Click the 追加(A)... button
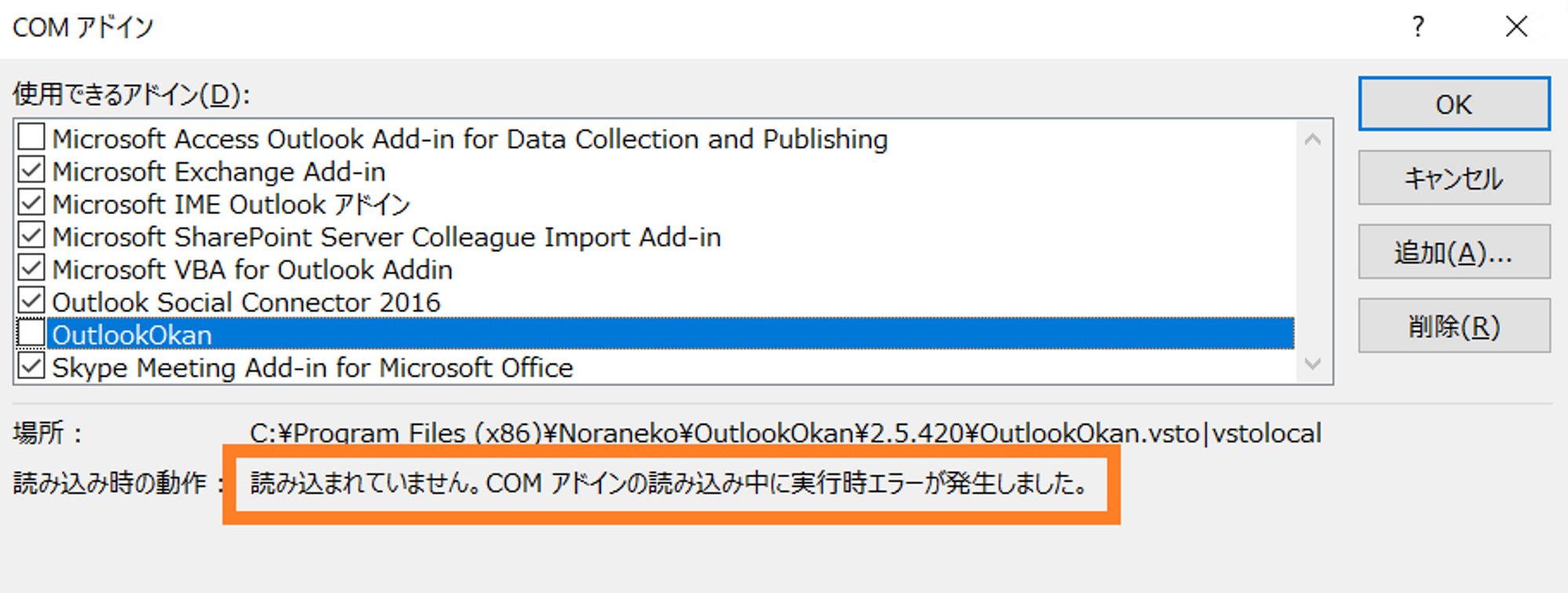 (x=1454, y=251)
